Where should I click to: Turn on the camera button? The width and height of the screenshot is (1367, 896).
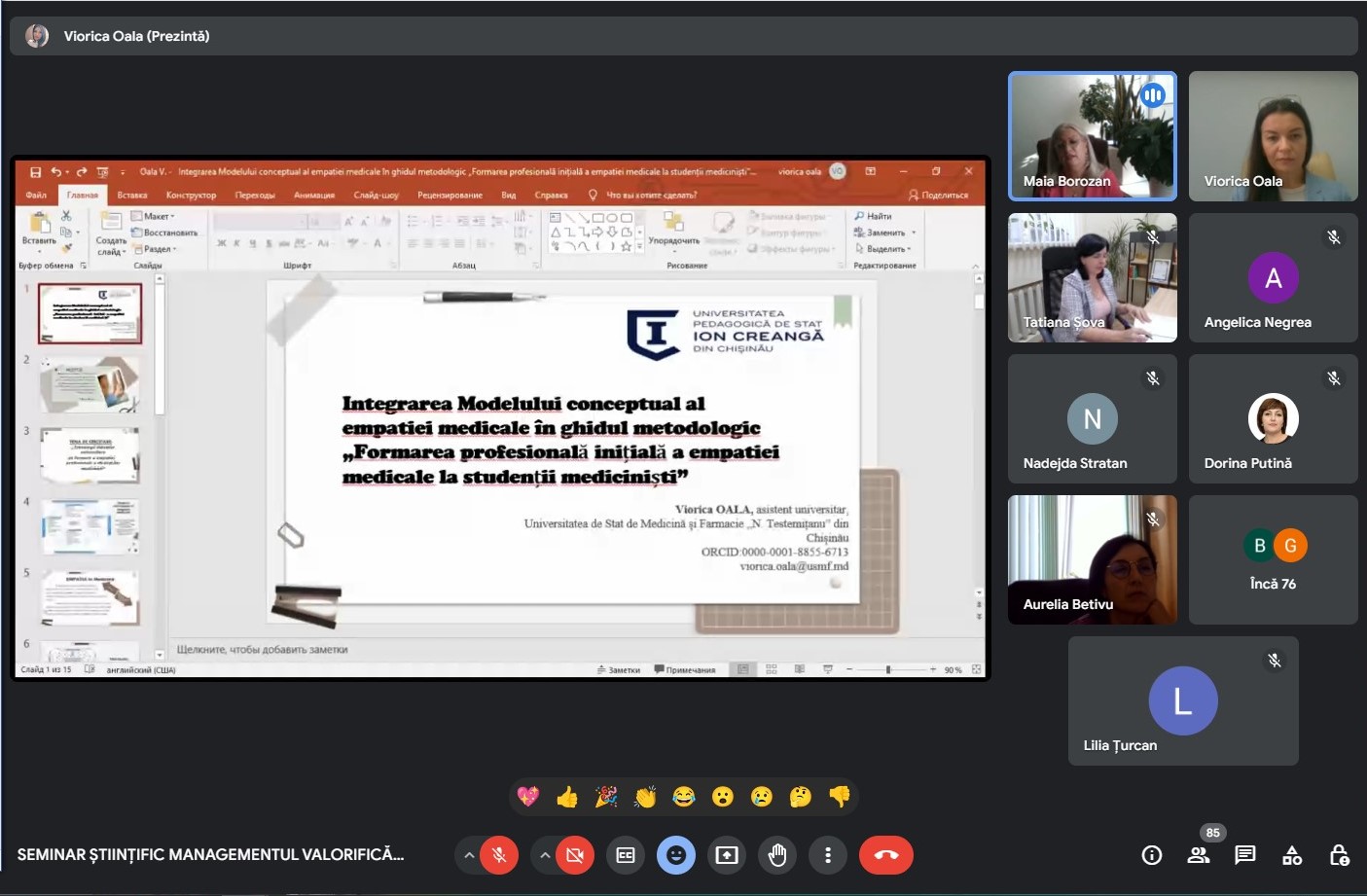click(575, 855)
